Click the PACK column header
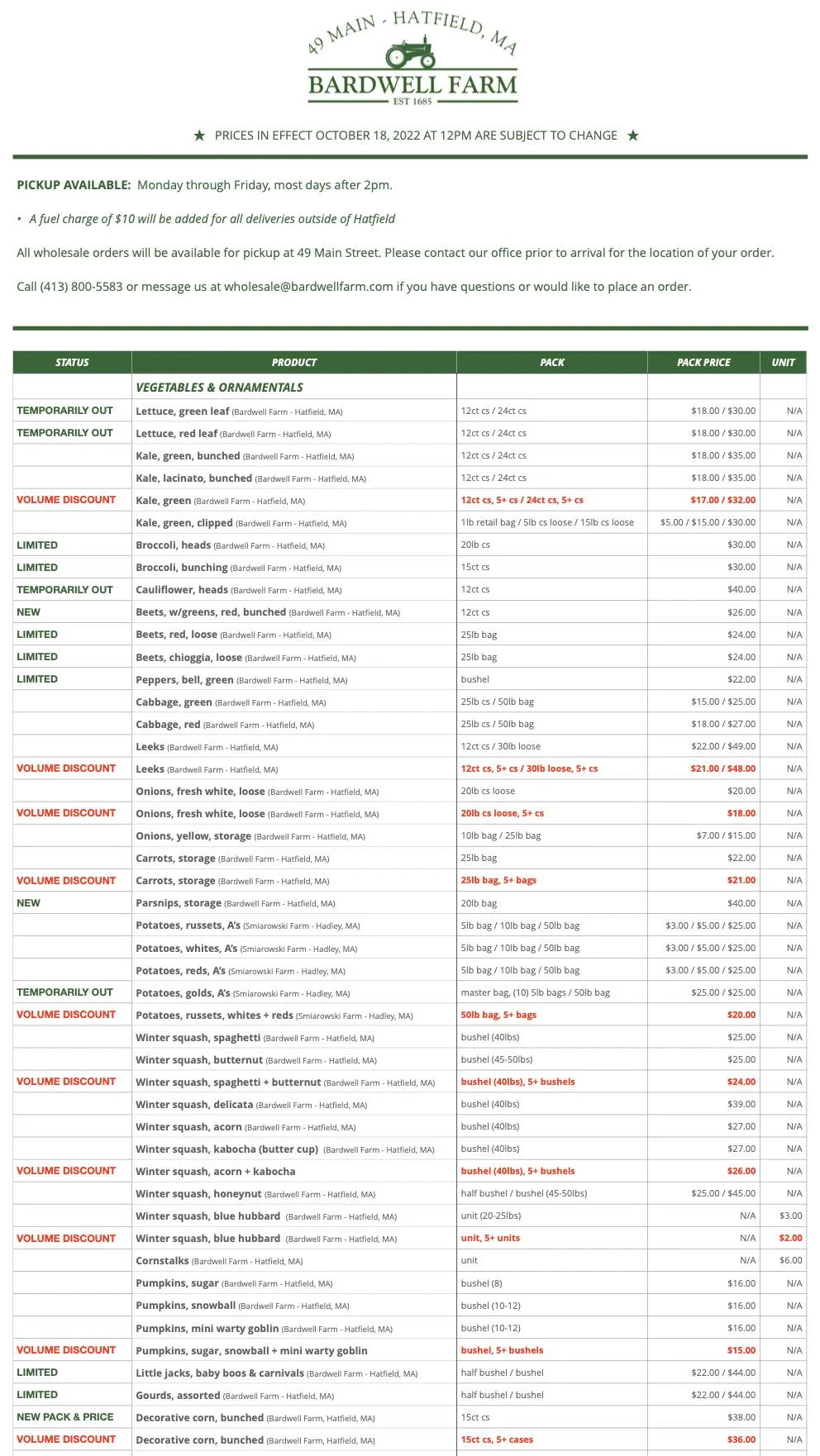The image size is (820, 1456). [x=552, y=362]
